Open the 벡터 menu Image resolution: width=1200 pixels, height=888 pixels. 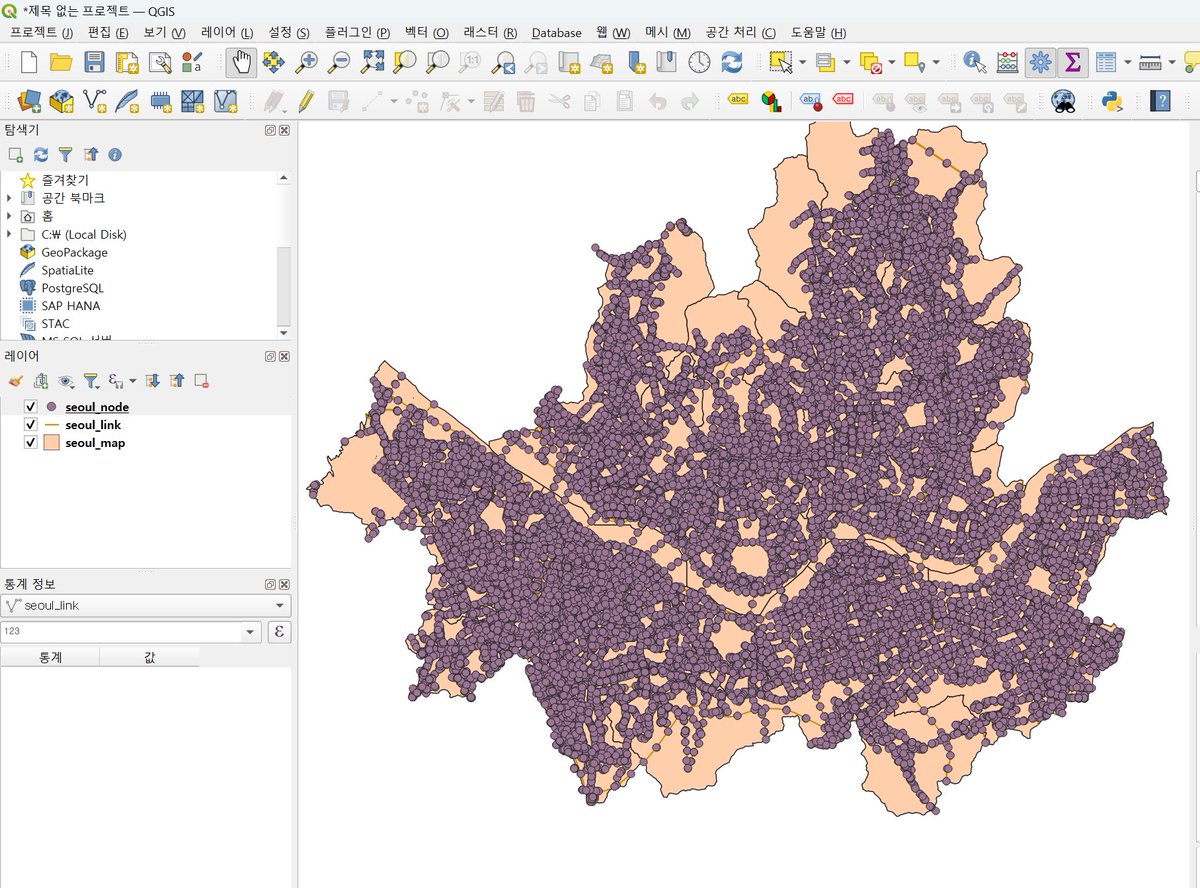426,33
